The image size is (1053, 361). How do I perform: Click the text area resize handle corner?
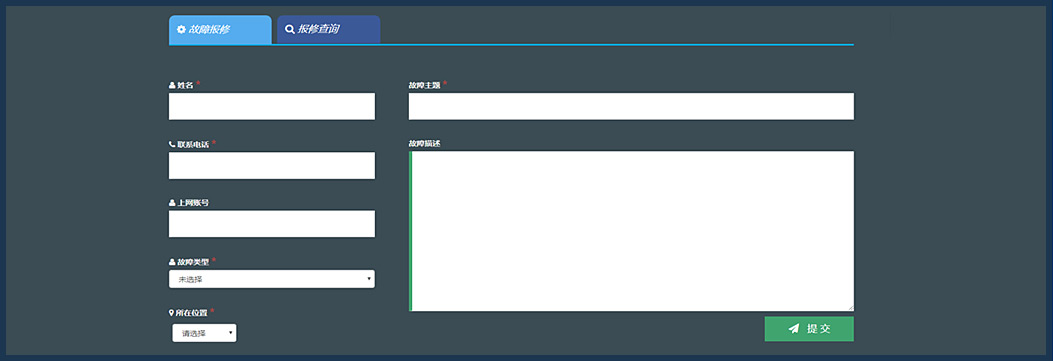pos(850,307)
